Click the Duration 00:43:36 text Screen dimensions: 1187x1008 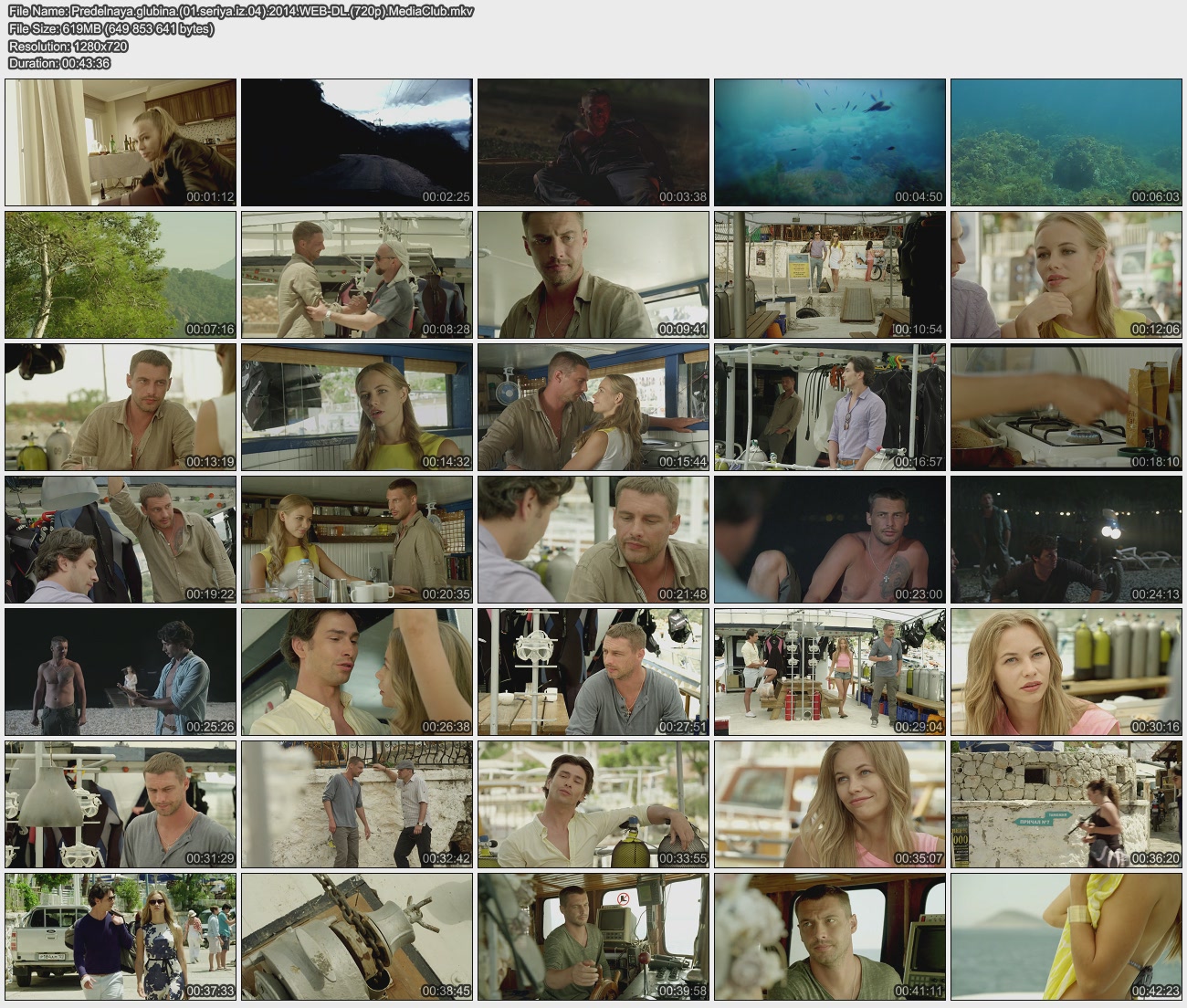coord(59,63)
